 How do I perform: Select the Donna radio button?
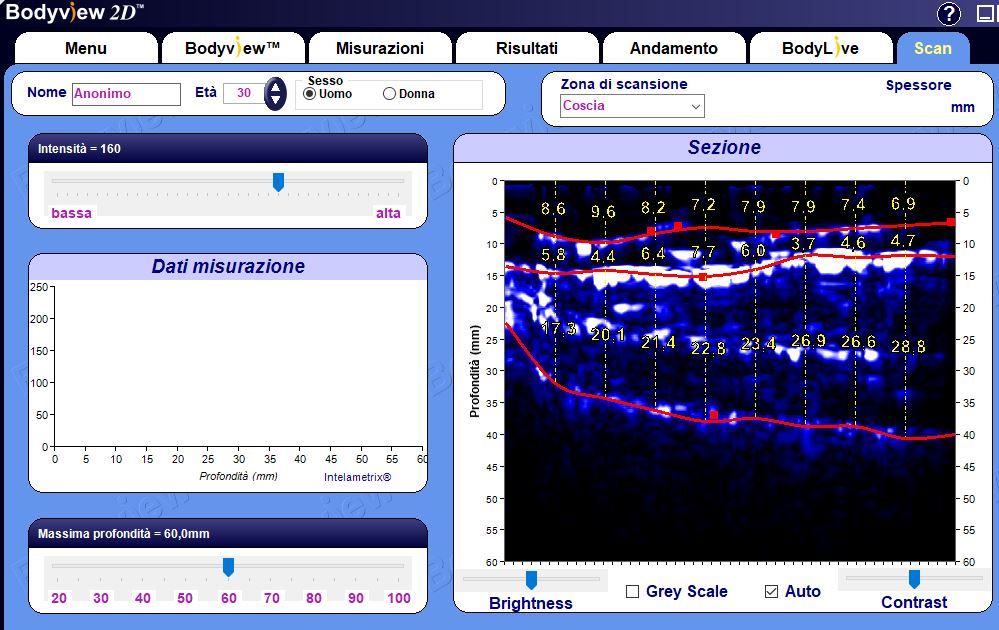[389, 94]
